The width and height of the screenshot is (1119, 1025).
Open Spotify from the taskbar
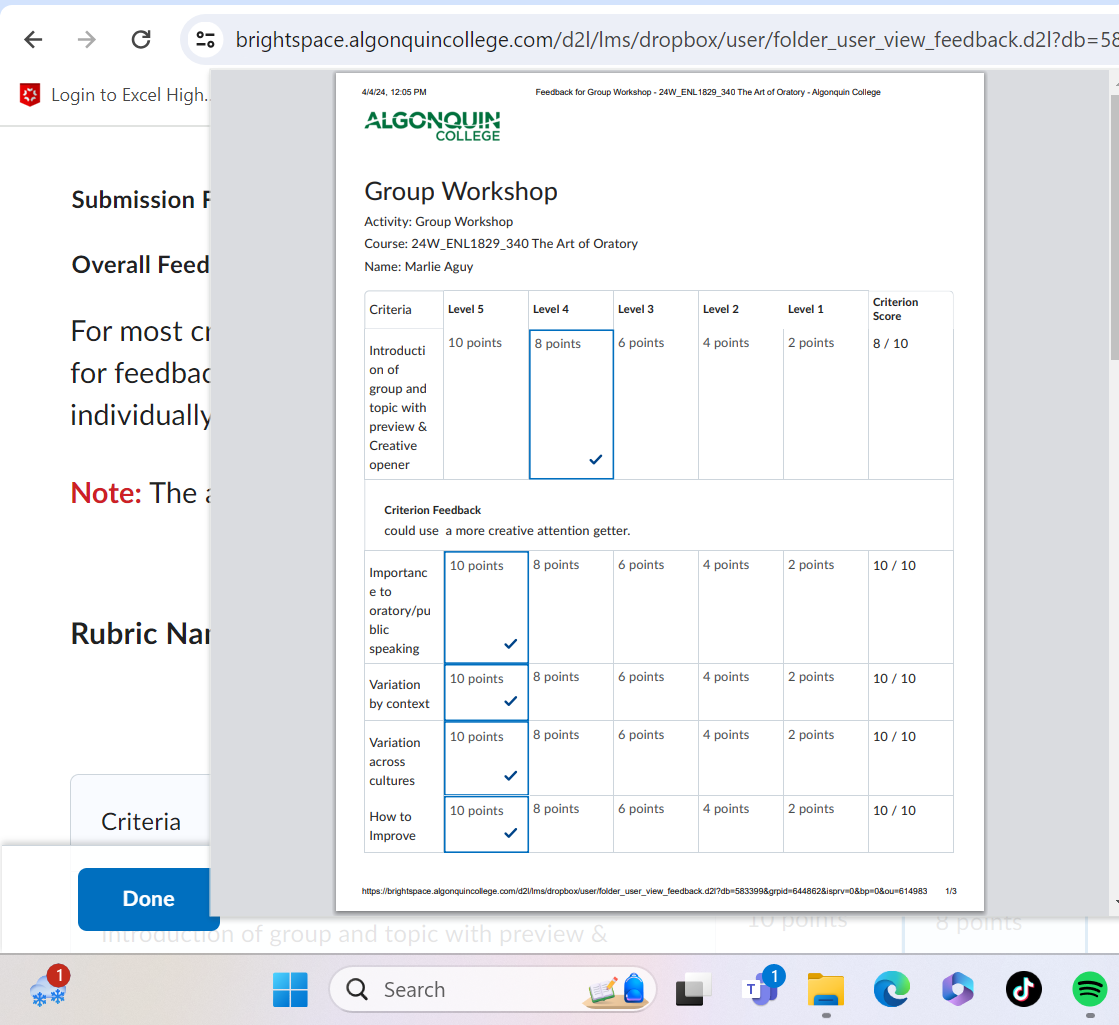1090,989
